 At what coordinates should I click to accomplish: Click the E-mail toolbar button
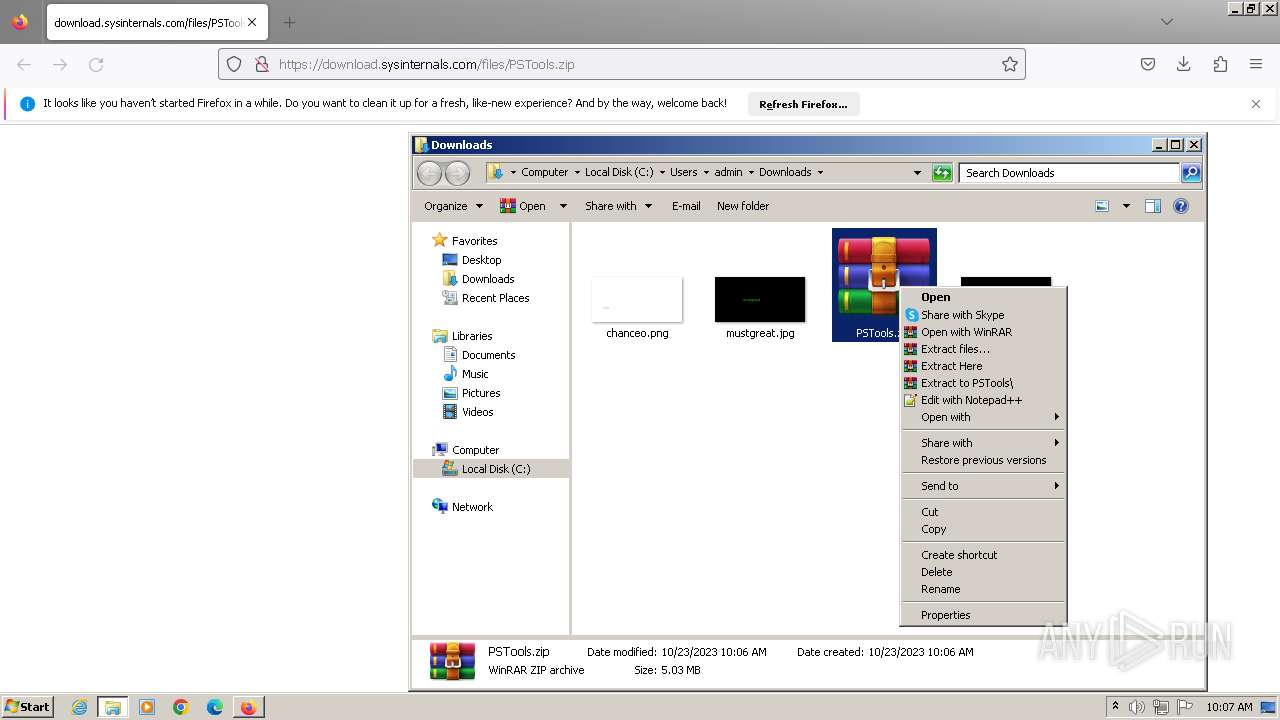(x=686, y=206)
